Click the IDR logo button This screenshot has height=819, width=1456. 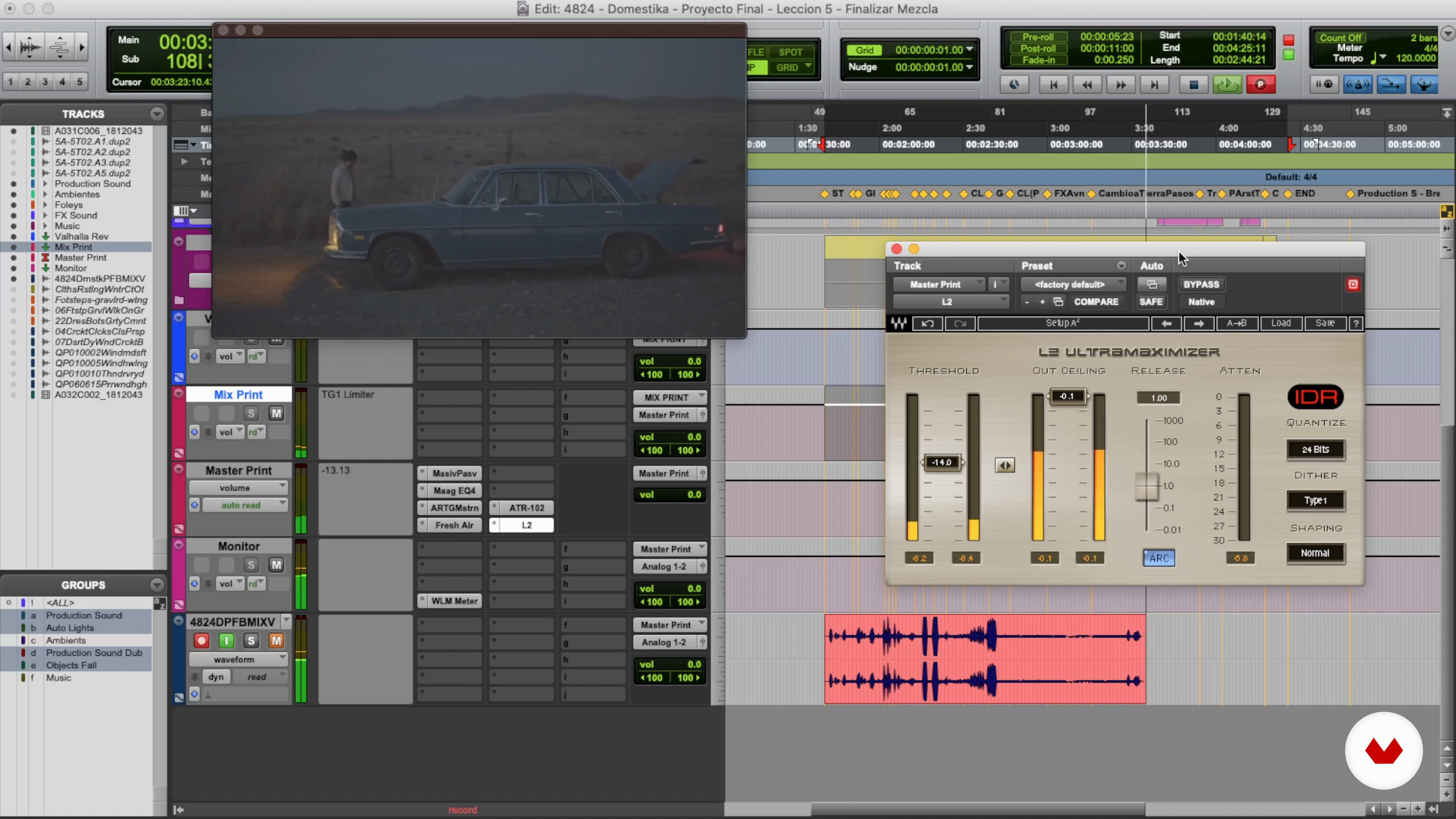click(x=1315, y=397)
